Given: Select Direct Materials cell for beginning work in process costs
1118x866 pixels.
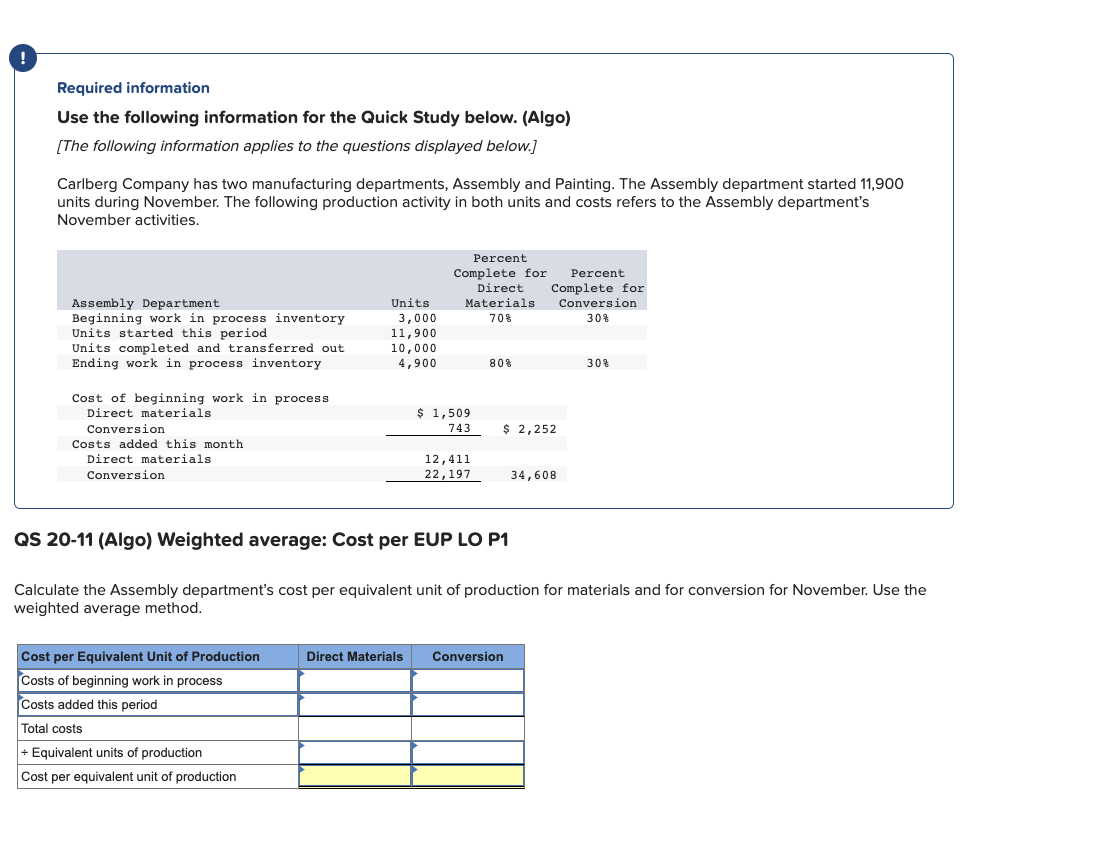Looking at the screenshot, I should pyautogui.click(x=355, y=681).
